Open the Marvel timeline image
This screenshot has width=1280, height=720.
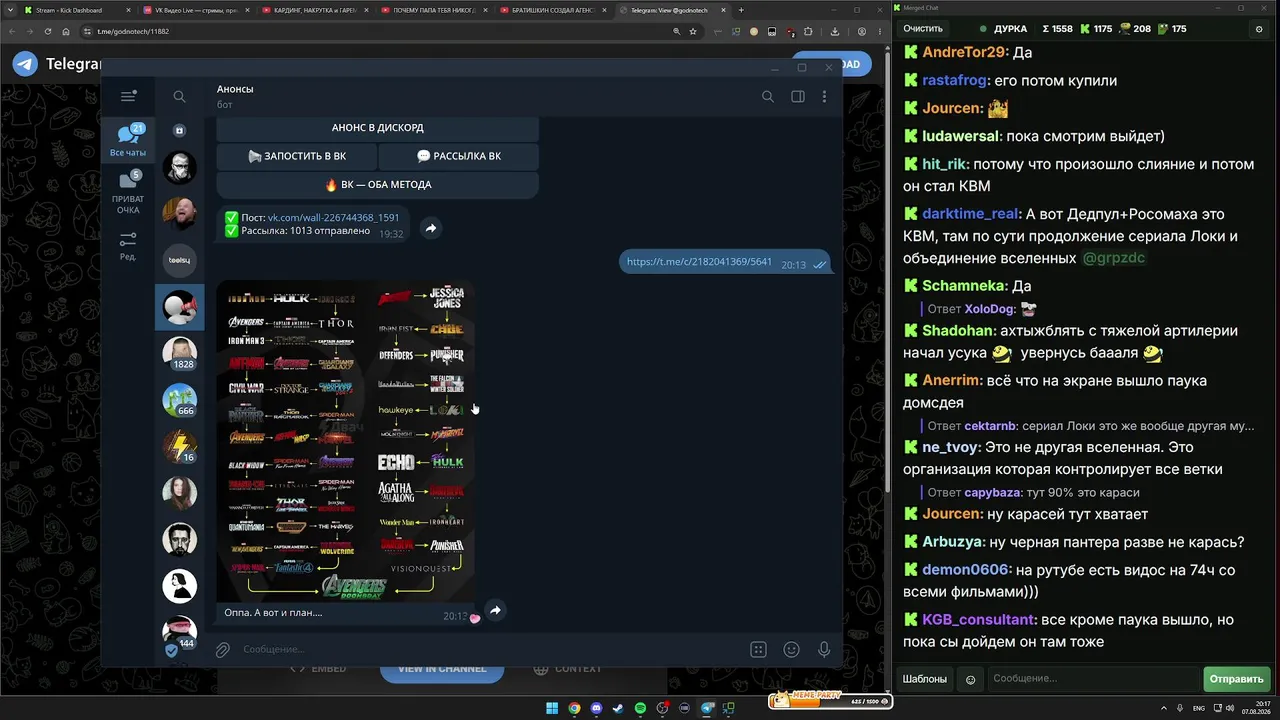[x=345, y=441]
